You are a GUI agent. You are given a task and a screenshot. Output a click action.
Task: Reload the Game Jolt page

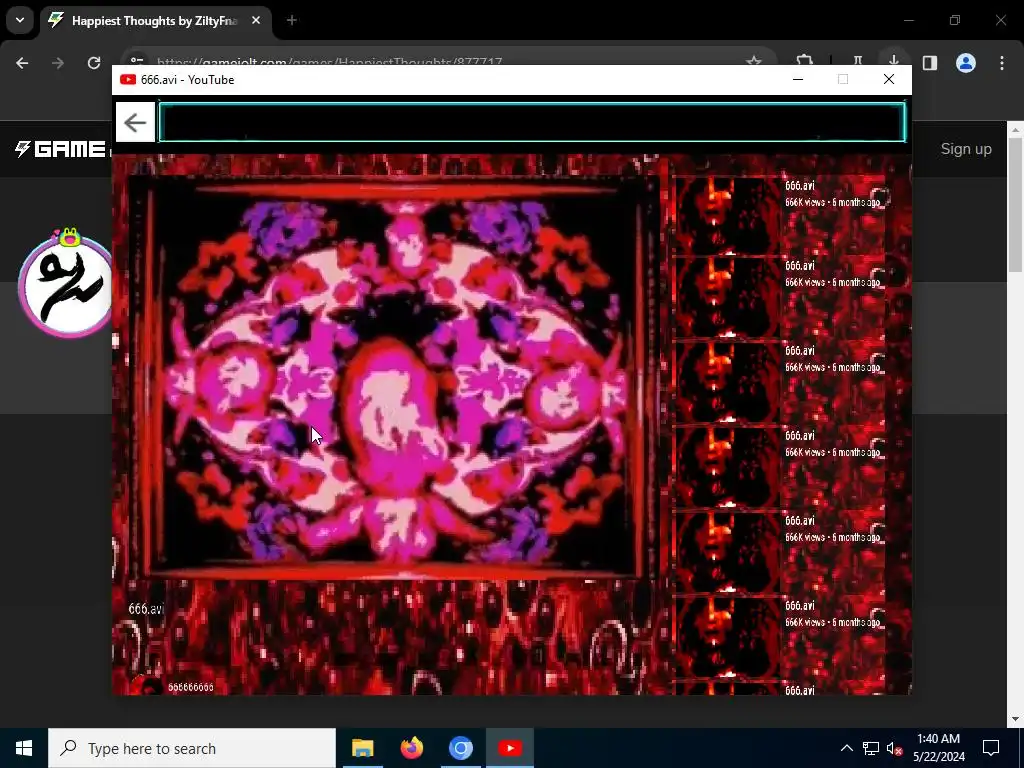[x=94, y=63]
